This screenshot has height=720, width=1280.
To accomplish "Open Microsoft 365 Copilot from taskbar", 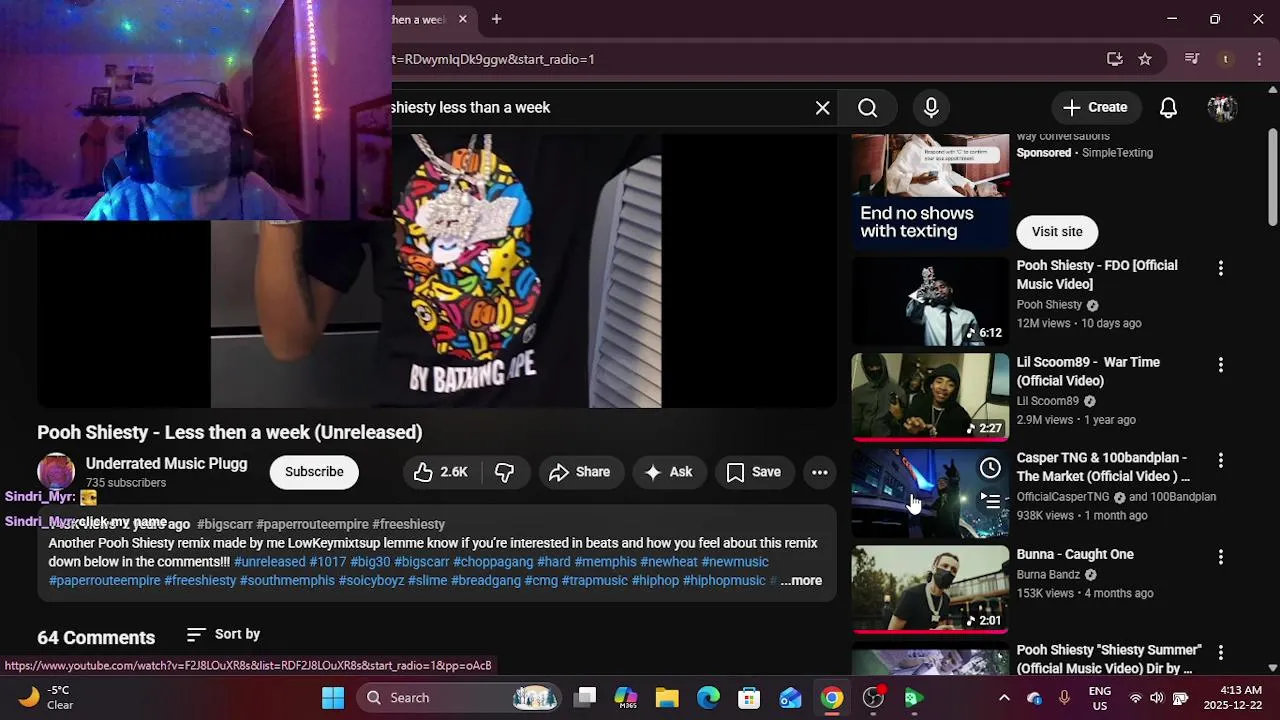I will (626, 698).
